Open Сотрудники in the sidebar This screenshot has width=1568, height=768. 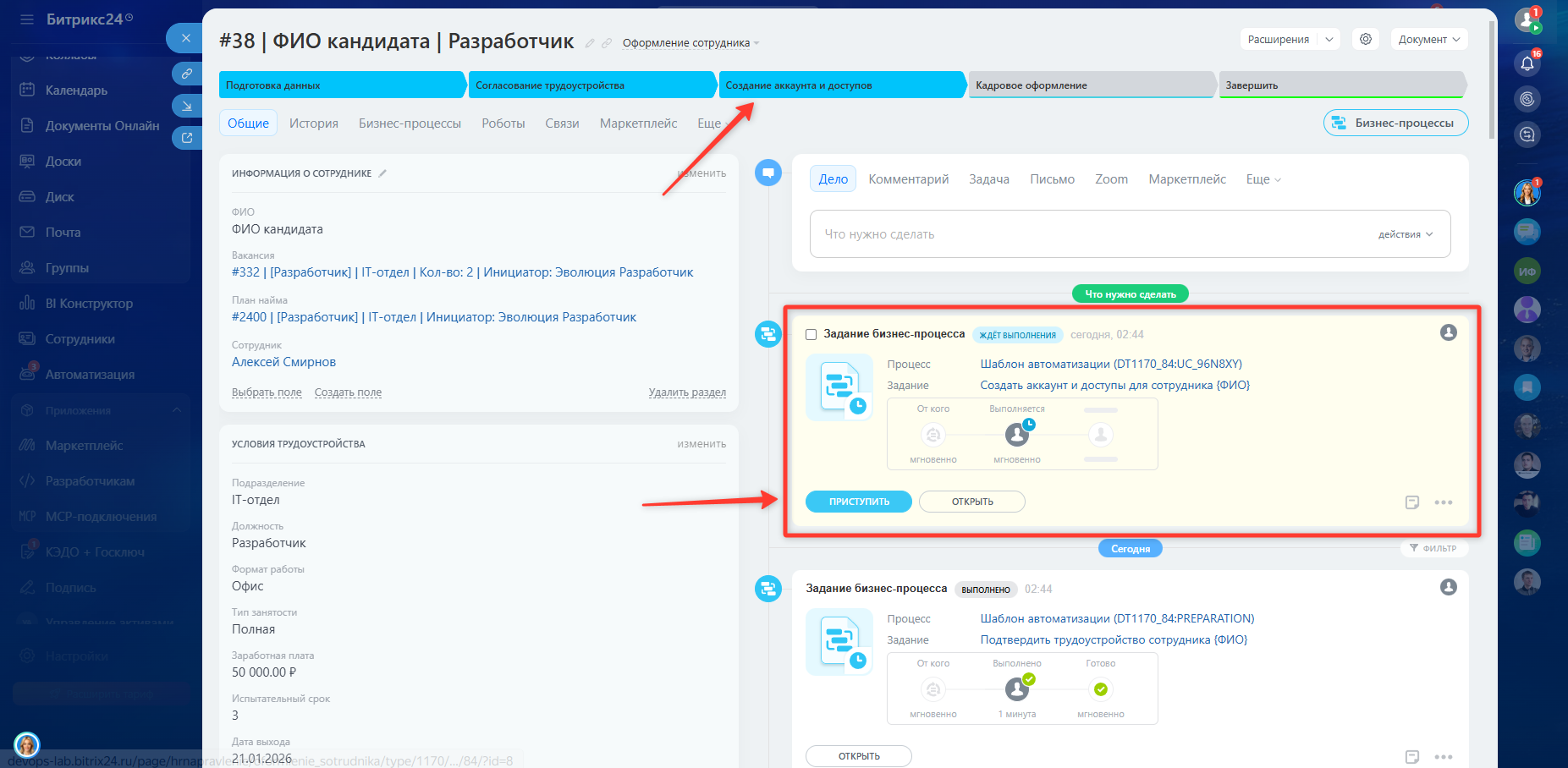pyautogui.click(x=80, y=339)
